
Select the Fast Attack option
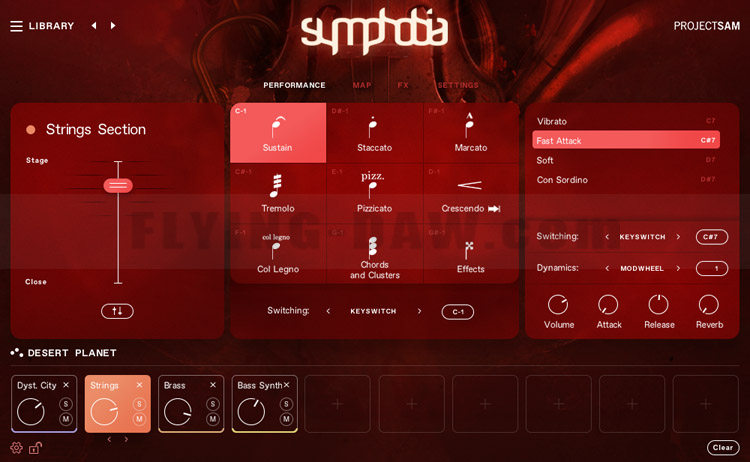pyautogui.click(x=626, y=141)
